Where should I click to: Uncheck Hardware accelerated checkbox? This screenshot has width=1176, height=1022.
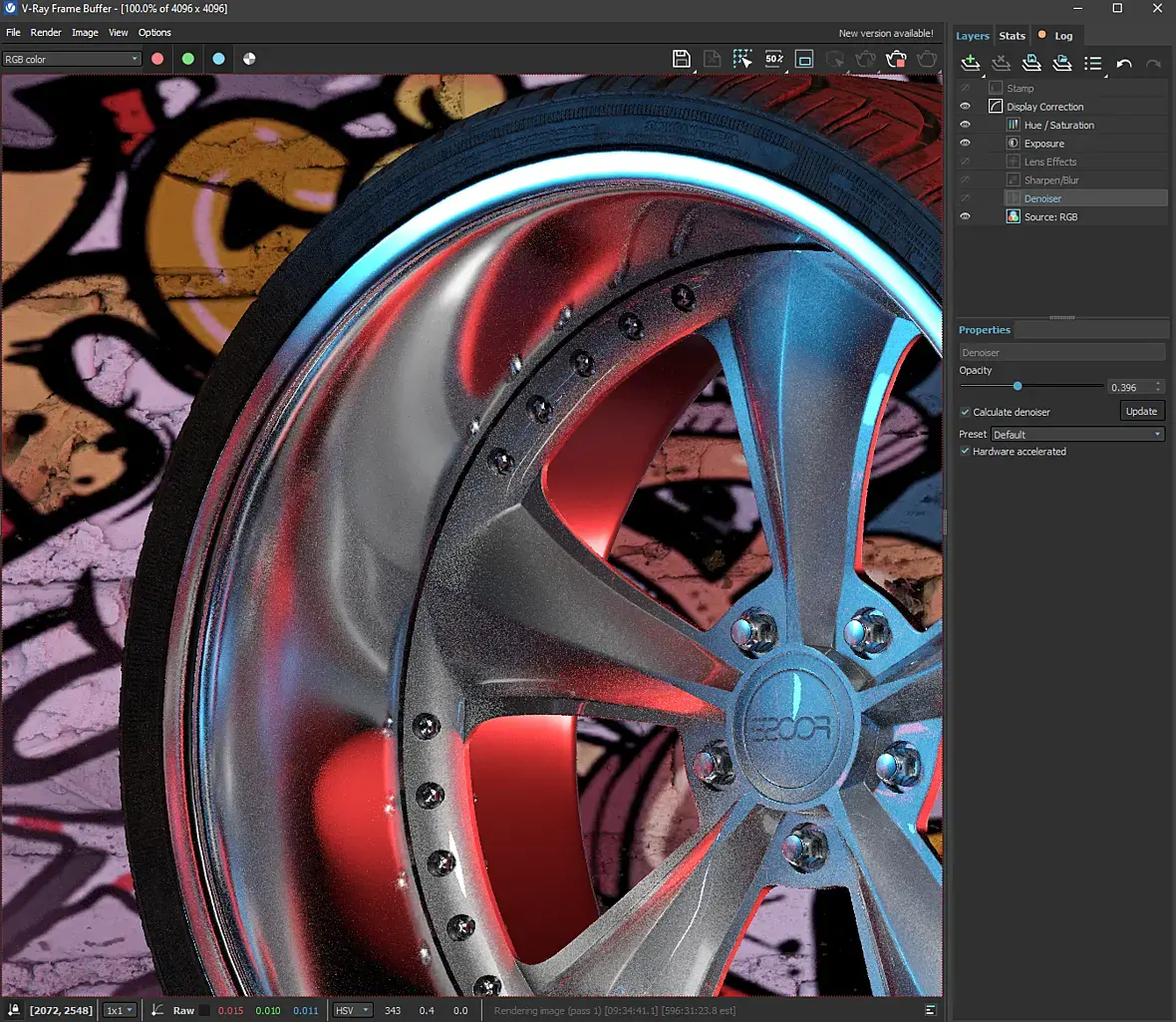(966, 451)
